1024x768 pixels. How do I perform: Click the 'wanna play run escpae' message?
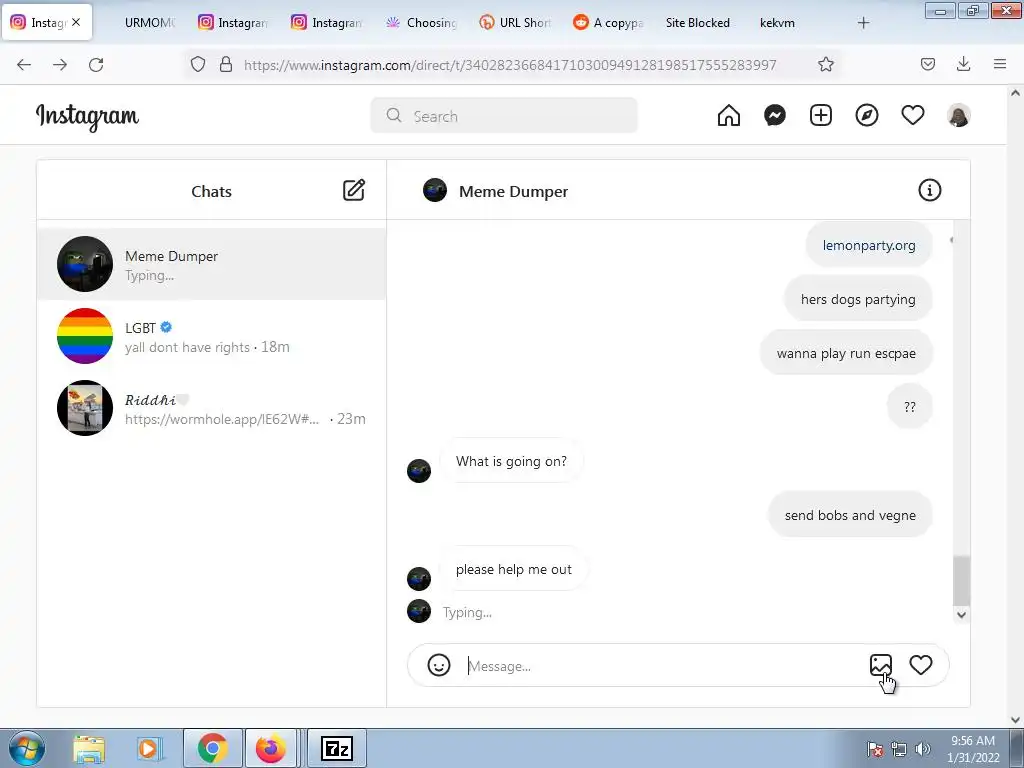pyautogui.click(x=846, y=353)
